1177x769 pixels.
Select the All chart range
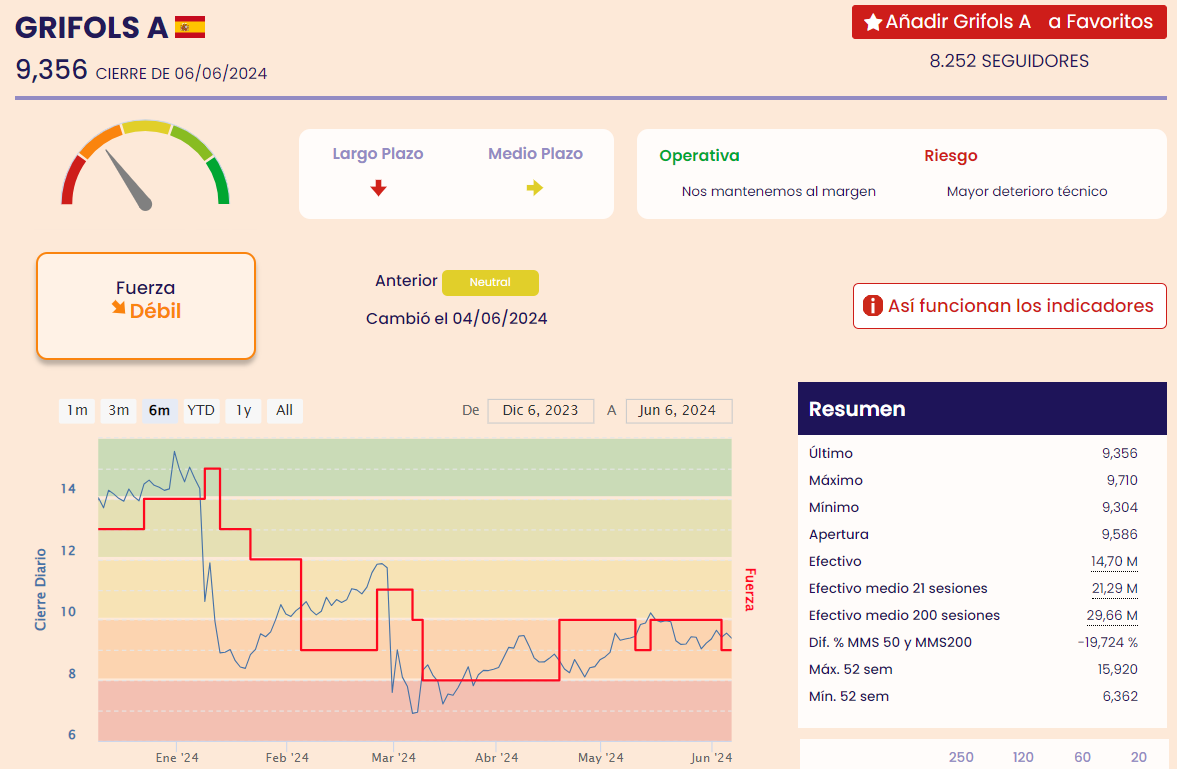pyautogui.click(x=284, y=411)
